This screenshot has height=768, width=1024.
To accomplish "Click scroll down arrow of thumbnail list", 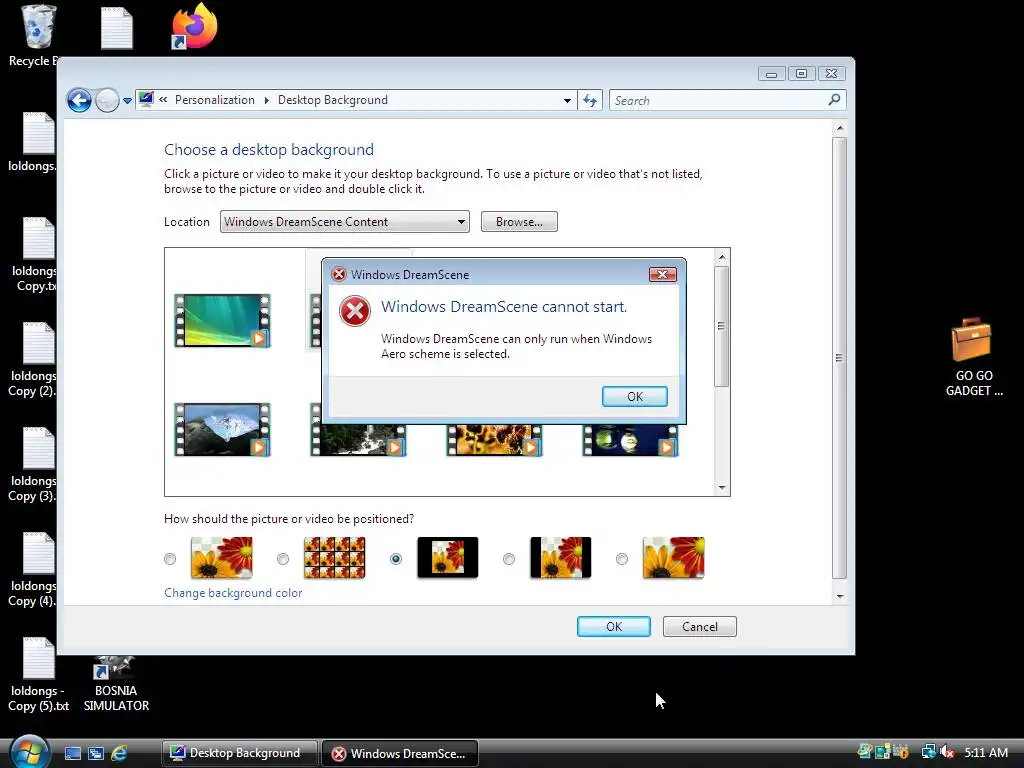I will point(722,487).
